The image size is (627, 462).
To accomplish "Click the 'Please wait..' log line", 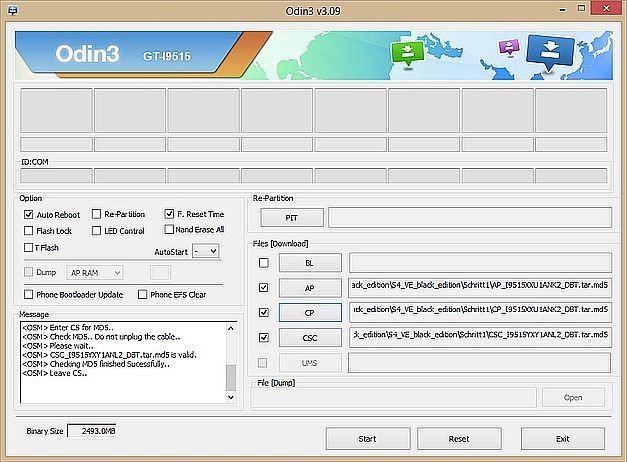I will point(58,346).
